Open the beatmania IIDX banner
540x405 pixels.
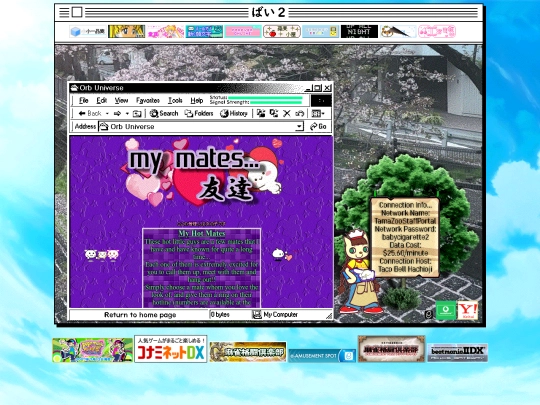pos(458,352)
